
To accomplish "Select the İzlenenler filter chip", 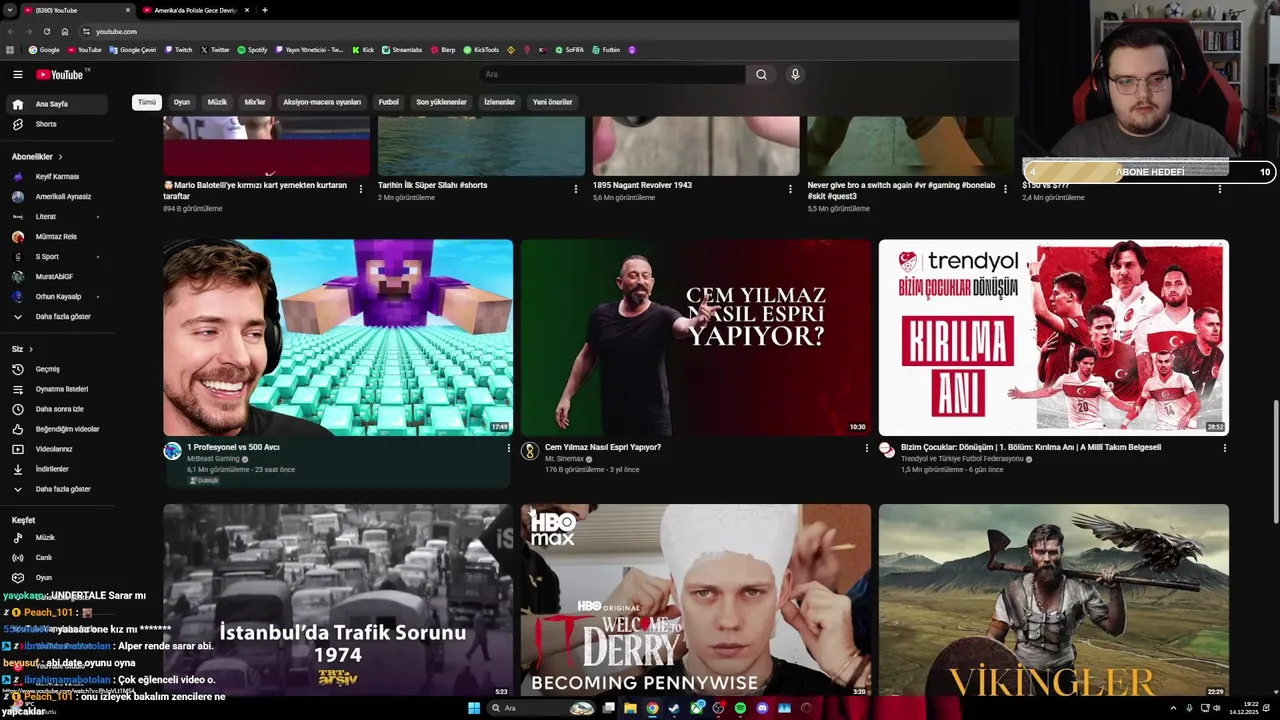I will pos(499,102).
